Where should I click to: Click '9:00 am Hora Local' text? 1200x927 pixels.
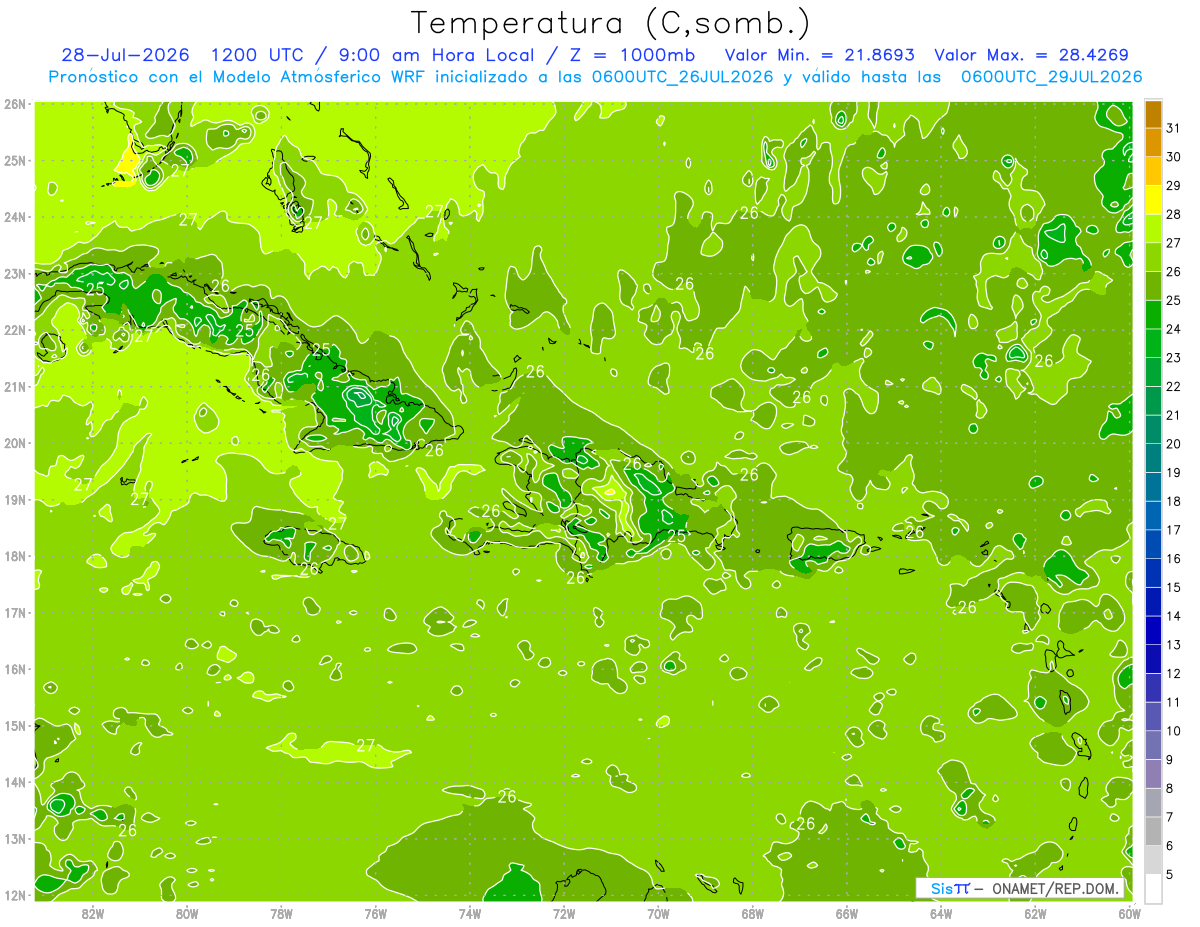point(436,55)
